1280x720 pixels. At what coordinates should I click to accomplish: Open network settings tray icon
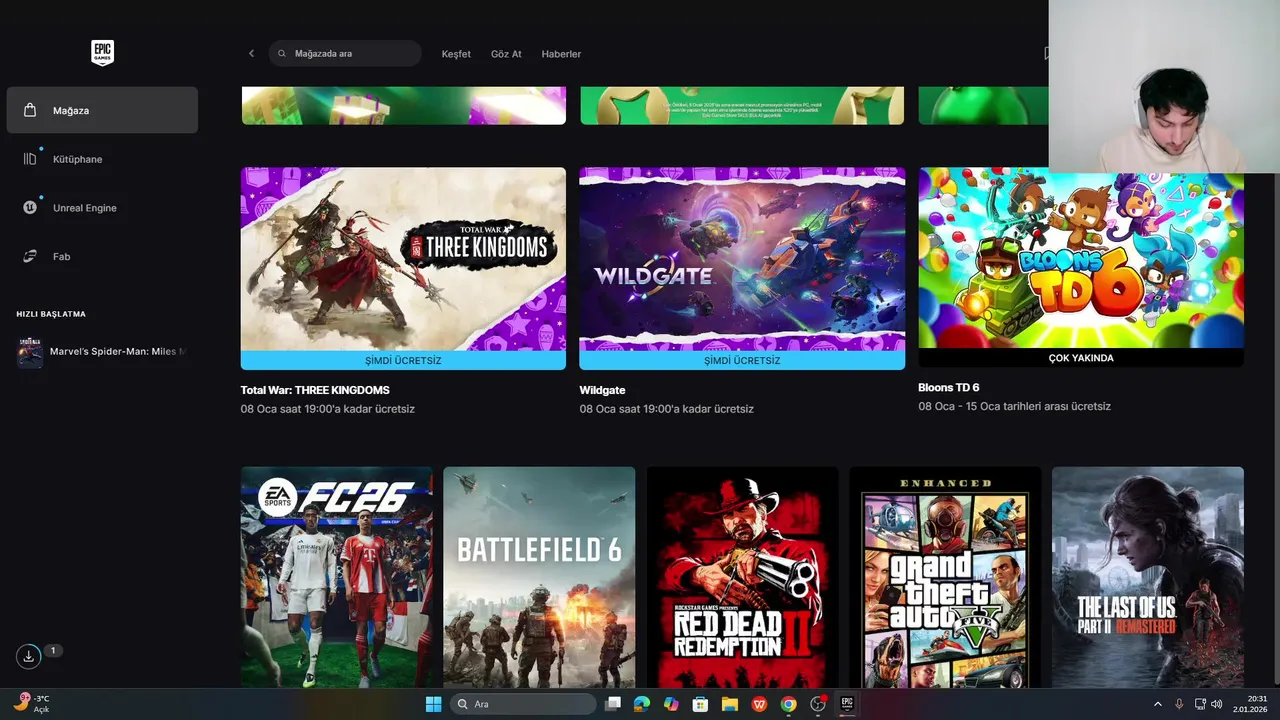[x=1200, y=704]
